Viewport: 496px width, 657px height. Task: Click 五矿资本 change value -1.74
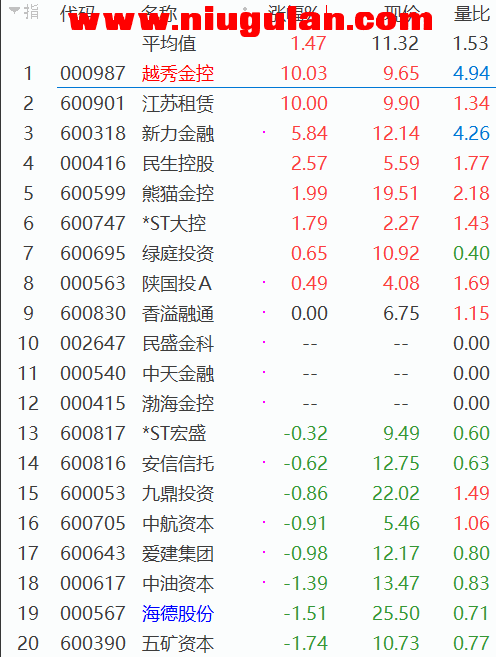pyautogui.click(x=305, y=644)
